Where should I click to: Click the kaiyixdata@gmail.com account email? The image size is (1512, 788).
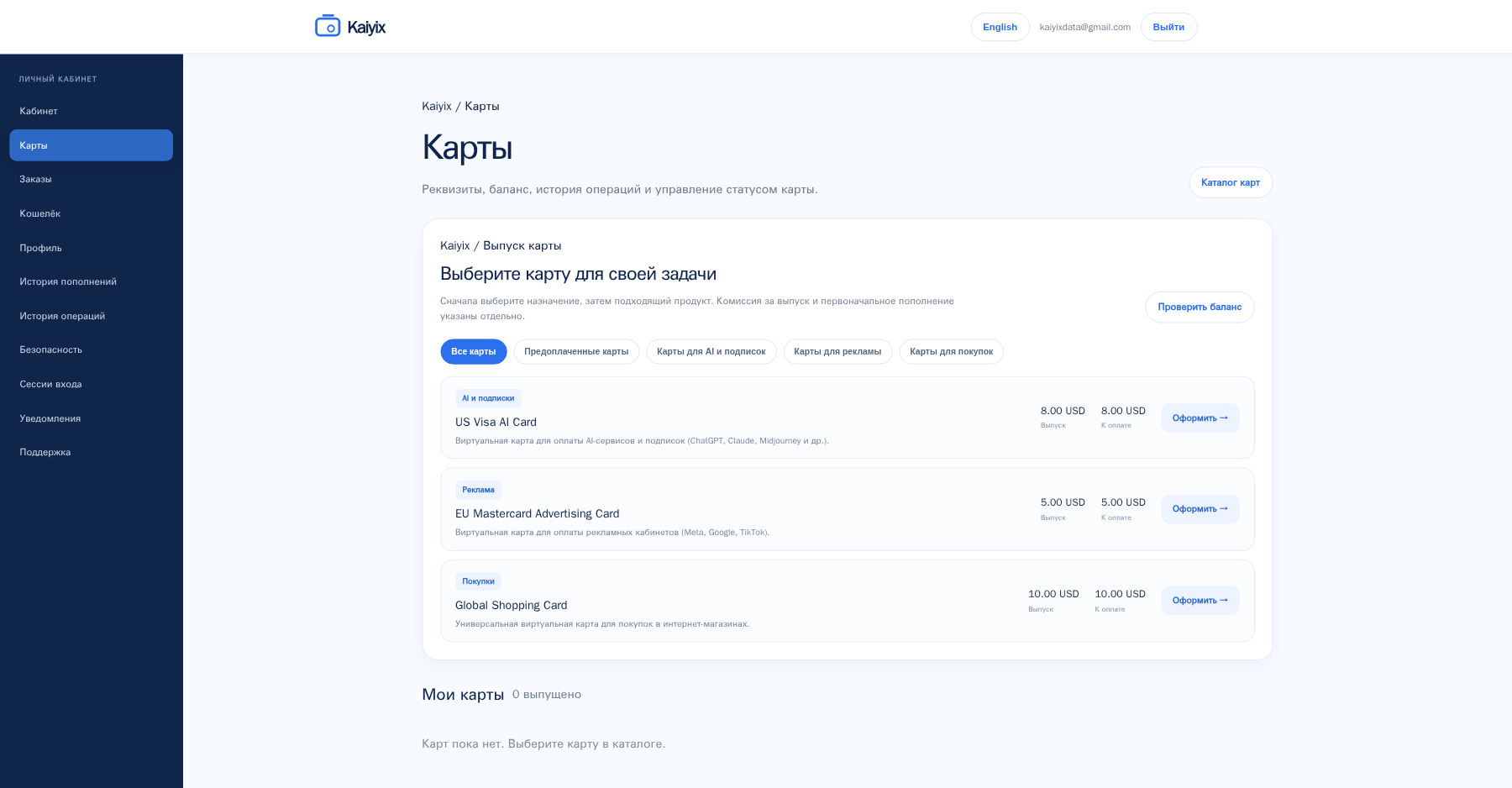(1085, 27)
